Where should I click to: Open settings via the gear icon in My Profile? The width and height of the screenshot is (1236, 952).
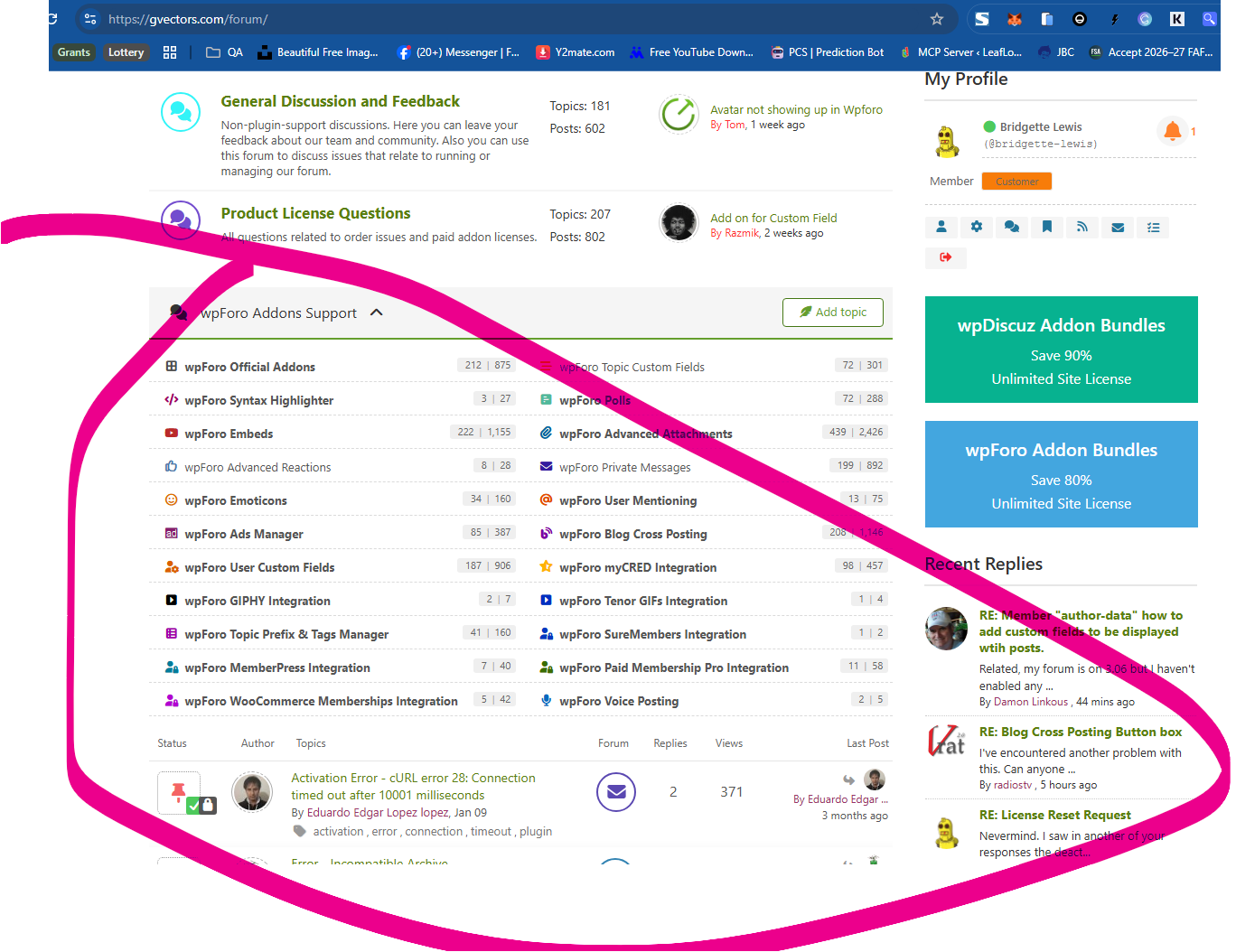click(977, 227)
